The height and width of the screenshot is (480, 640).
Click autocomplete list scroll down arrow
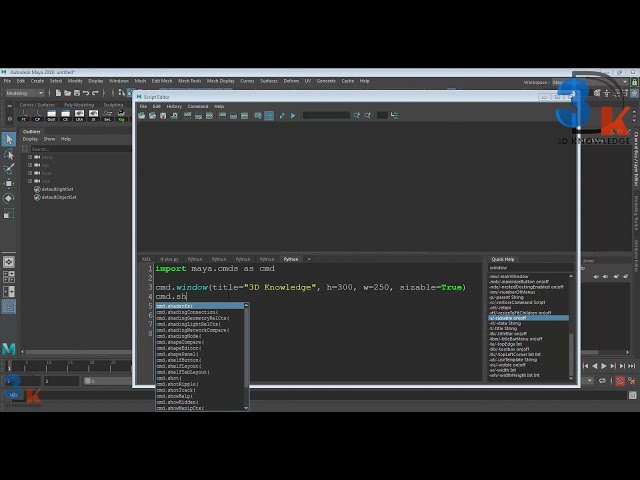tap(246, 408)
